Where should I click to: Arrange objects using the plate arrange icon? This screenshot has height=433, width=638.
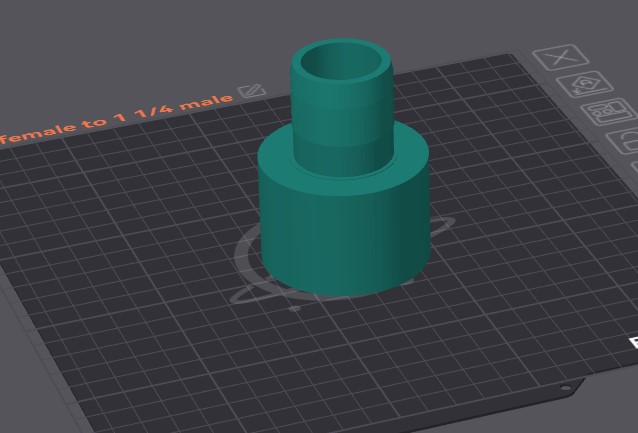[609, 112]
